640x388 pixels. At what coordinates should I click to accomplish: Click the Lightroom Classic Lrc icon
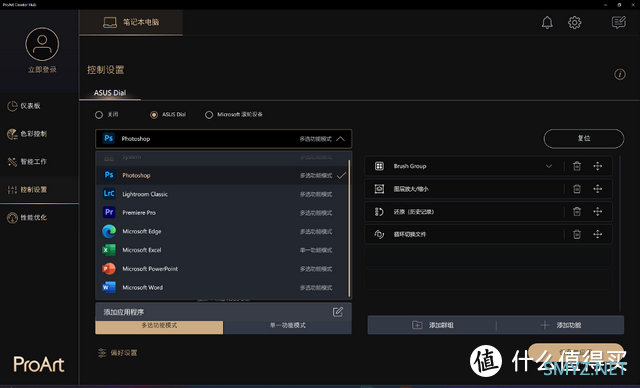tap(109, 193)
